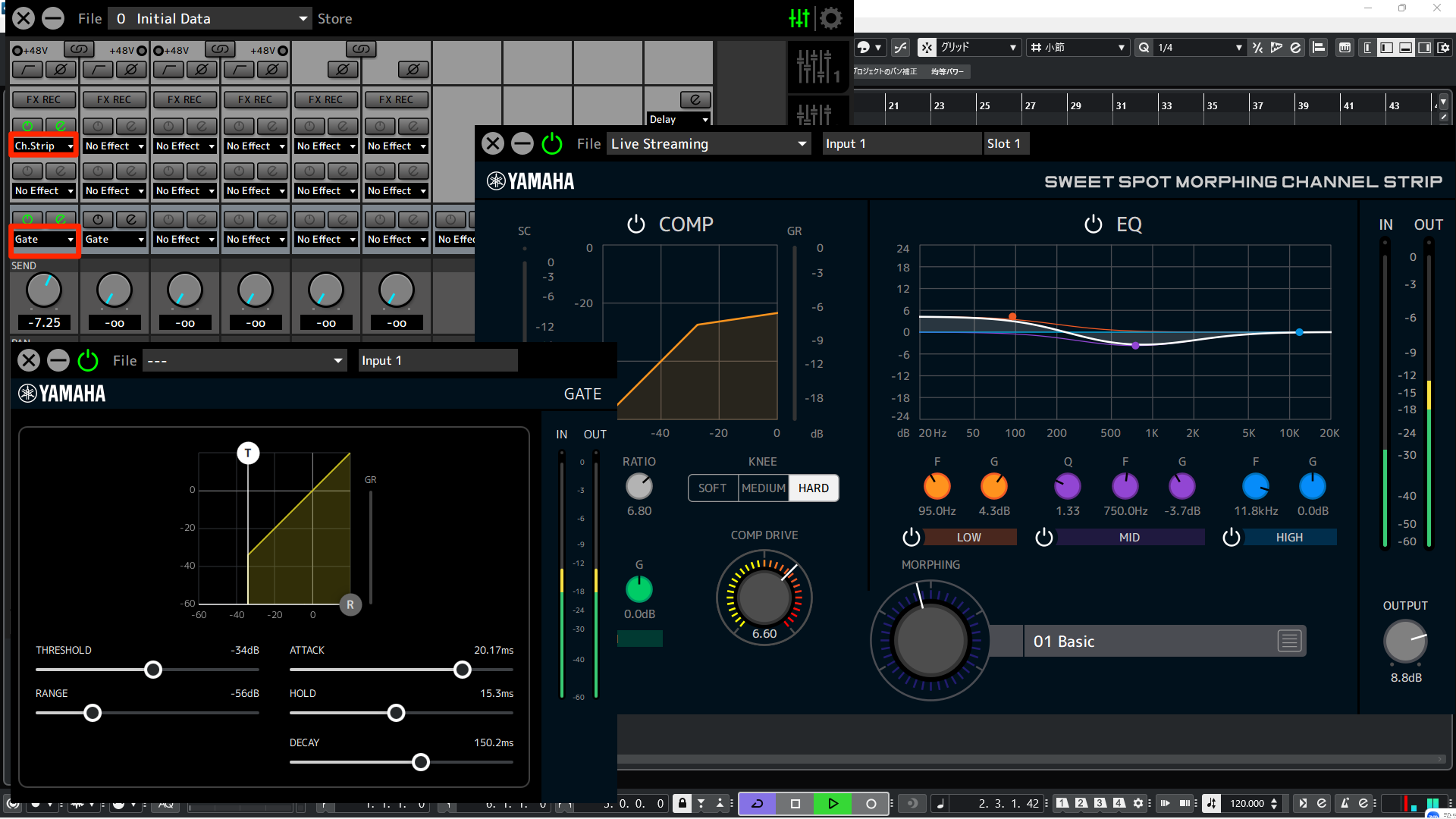Invert phase on channel 2
Viewport: 1456px width, 819px height.
click(131, 70)
